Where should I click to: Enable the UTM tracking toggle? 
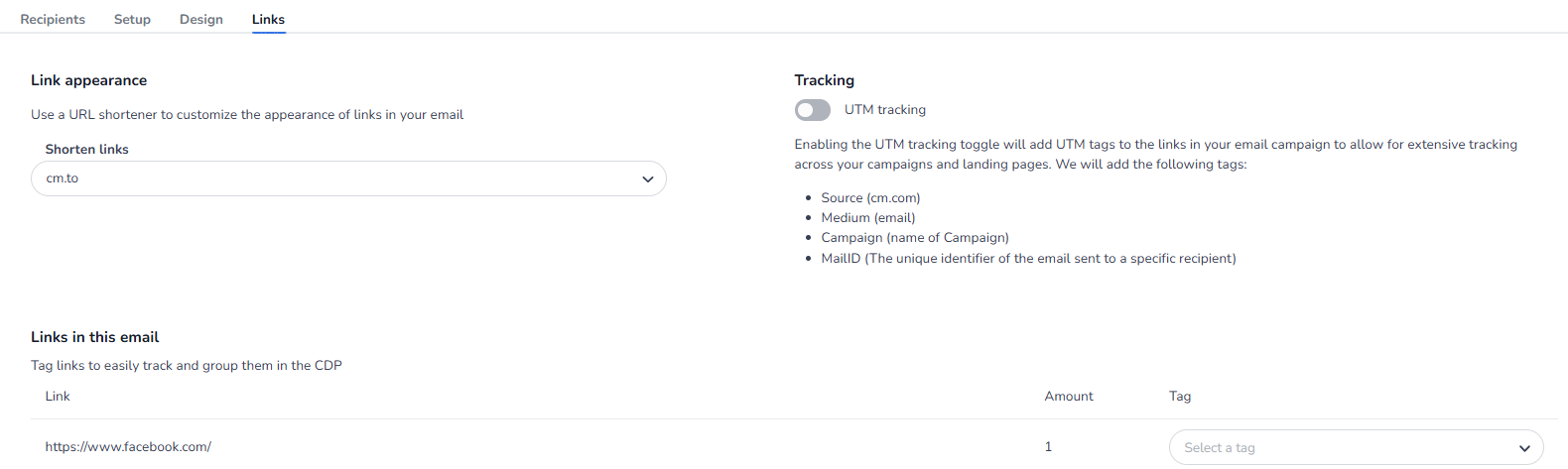tap(812, 110)
